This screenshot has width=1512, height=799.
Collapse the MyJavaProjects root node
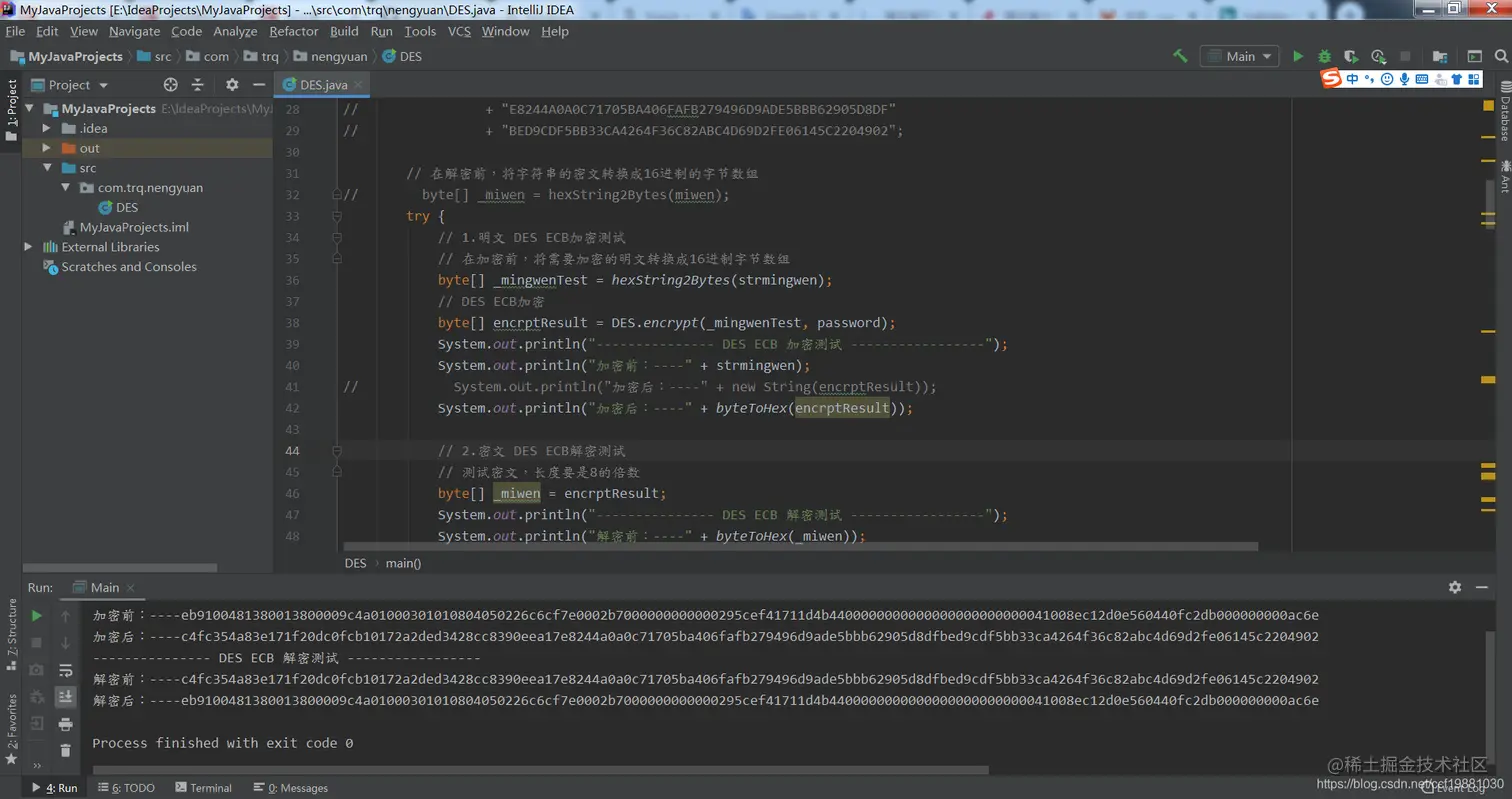[x=29, y=108]
